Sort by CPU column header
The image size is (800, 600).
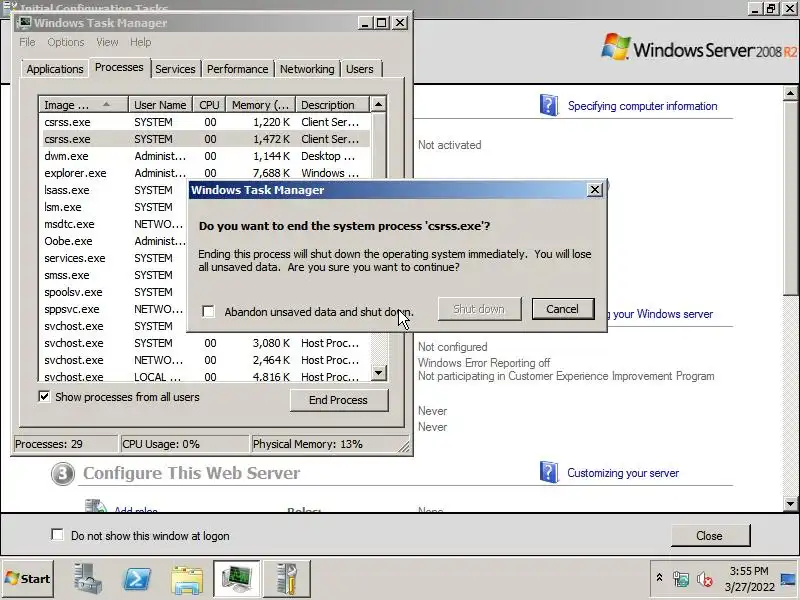(x=209, y=105)
